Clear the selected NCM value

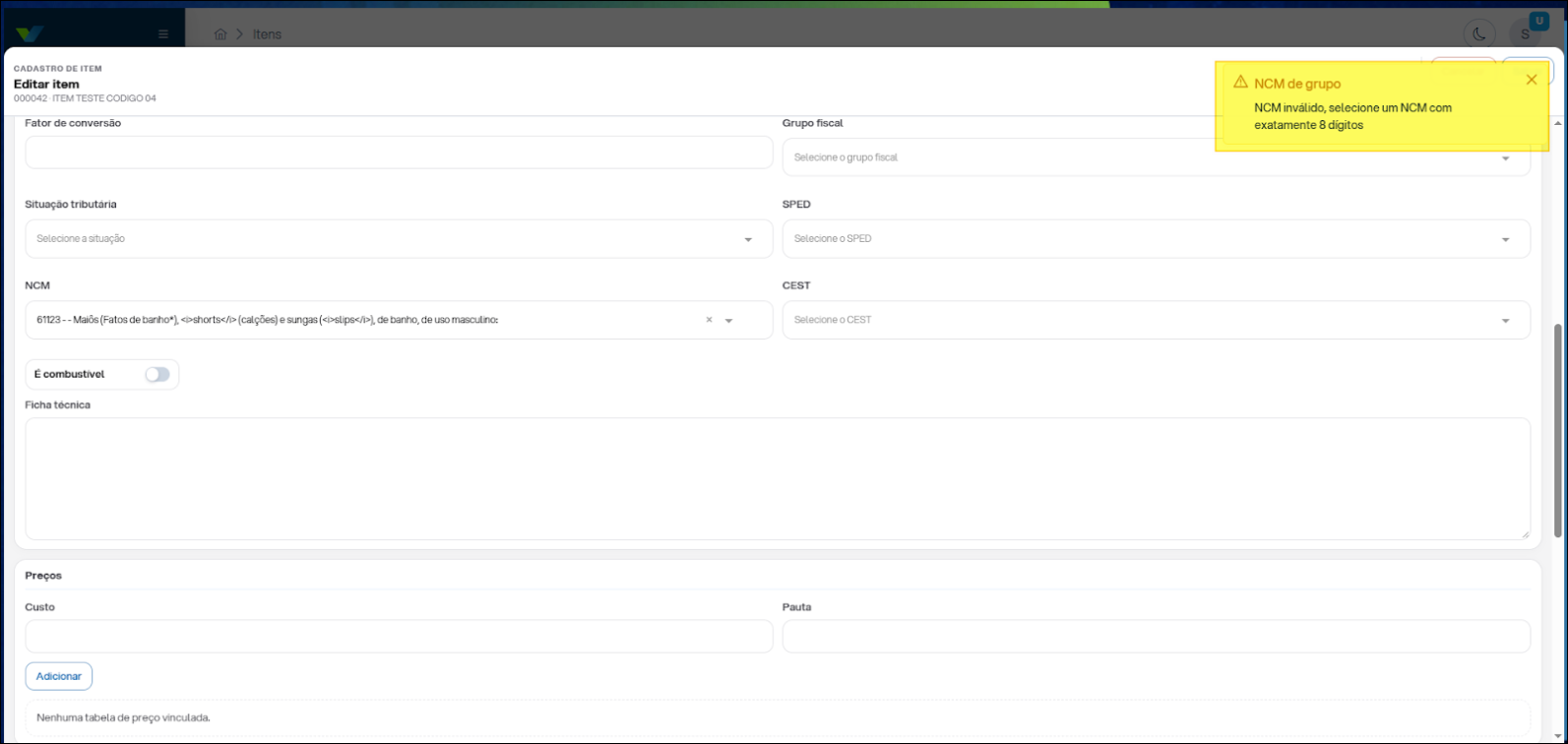(x=709, y=320)
